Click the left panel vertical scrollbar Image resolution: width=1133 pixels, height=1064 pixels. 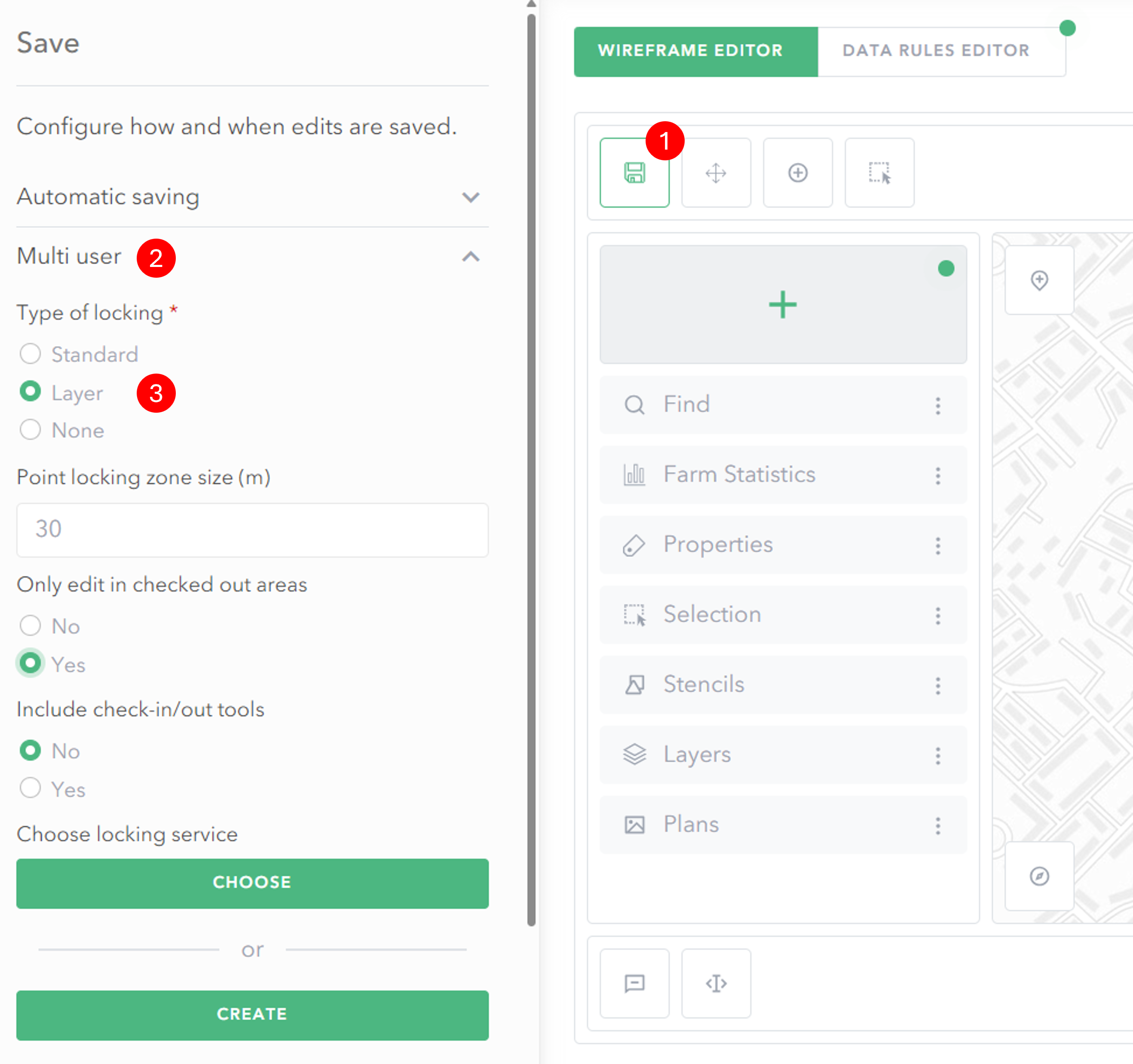click(x=531, y=456)
